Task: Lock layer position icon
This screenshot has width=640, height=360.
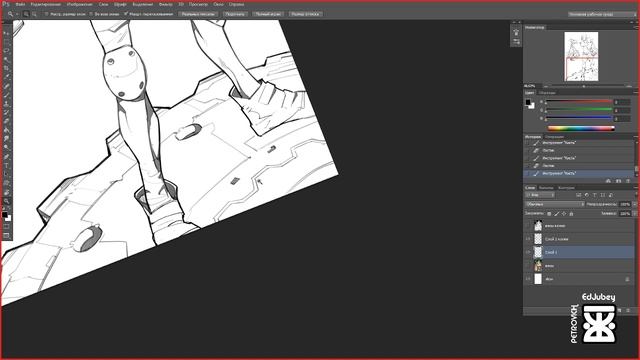Action: click(x=564, y=213)
